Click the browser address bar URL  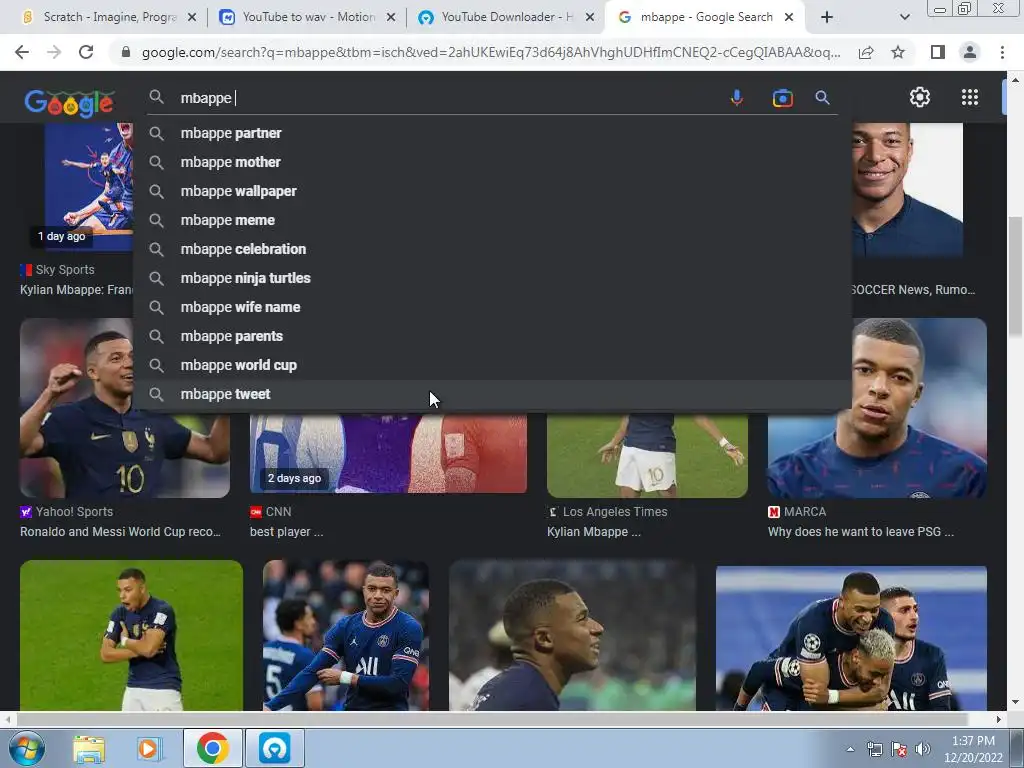point(491,52)
